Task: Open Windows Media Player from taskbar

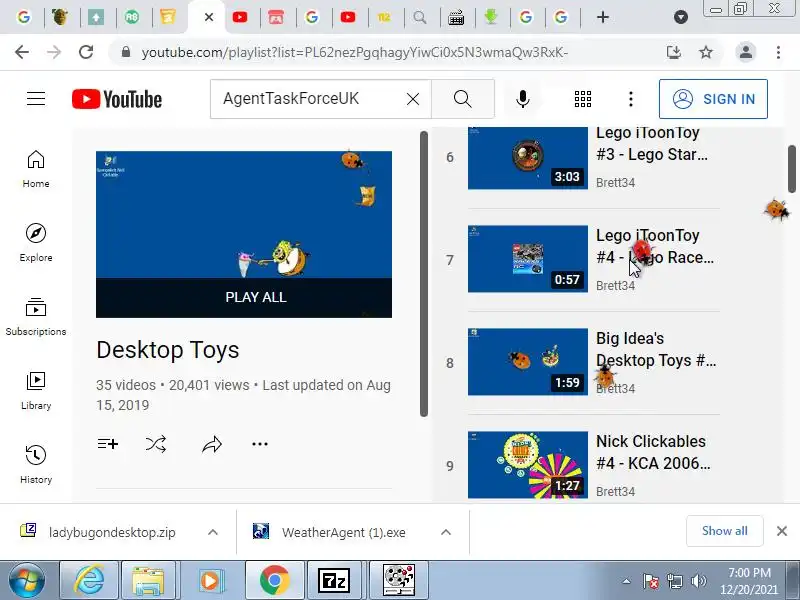Action: pyautogui.click(x=210, y=581)
